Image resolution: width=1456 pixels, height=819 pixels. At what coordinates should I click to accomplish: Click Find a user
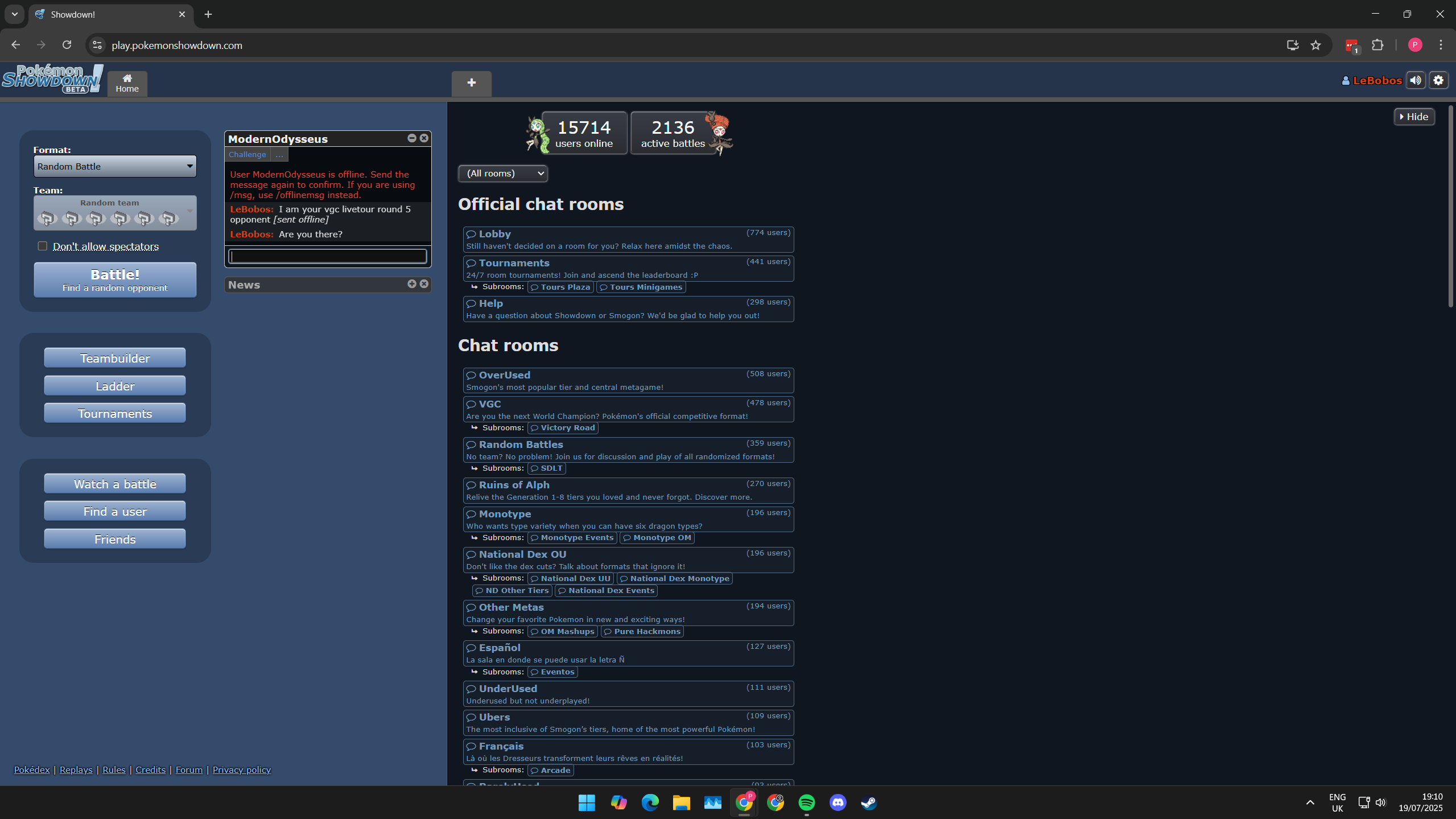tap(115, 511)
